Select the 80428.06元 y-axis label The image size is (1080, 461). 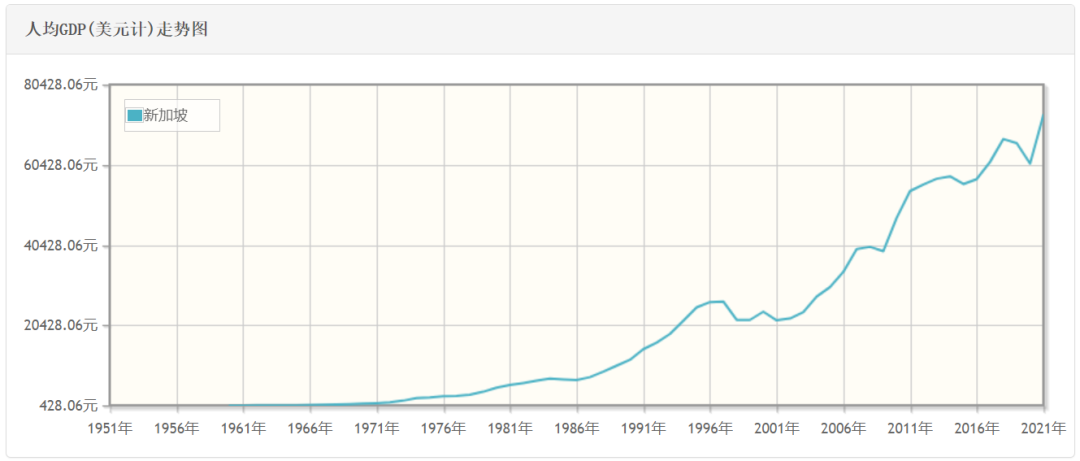pyautogui.click(x=61, y=86)
